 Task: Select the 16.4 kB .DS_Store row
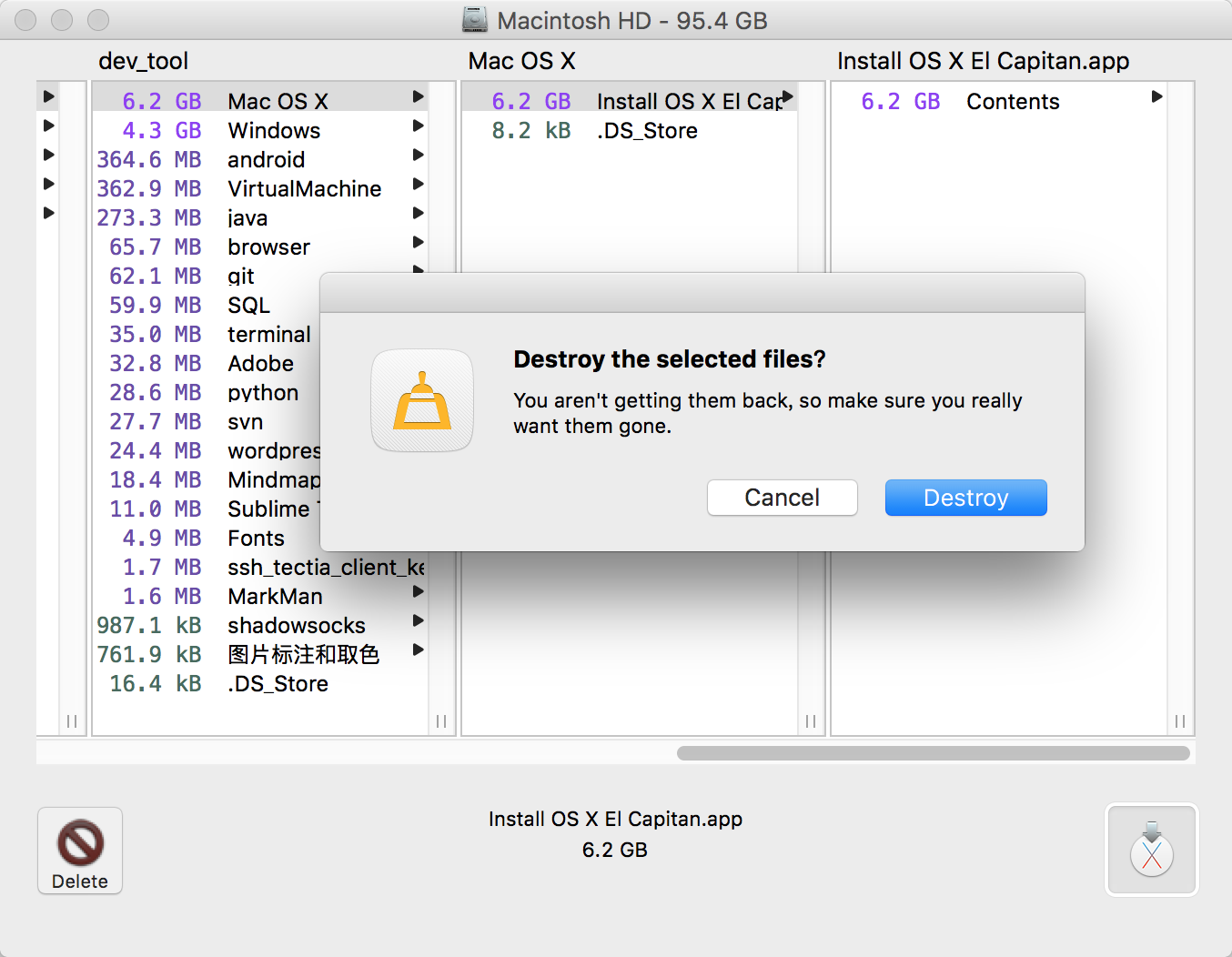pos(260,683)
